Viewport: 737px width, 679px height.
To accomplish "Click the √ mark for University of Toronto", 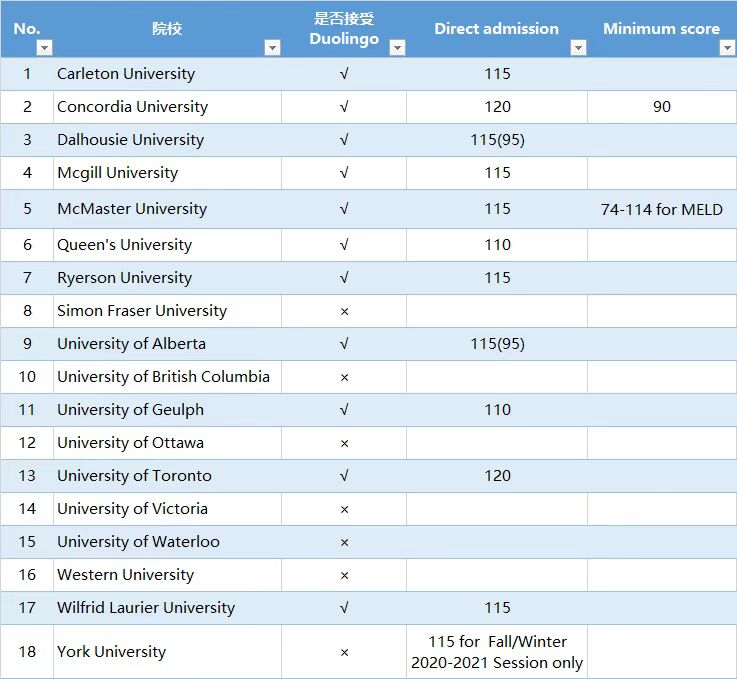I will click(344, 476).
